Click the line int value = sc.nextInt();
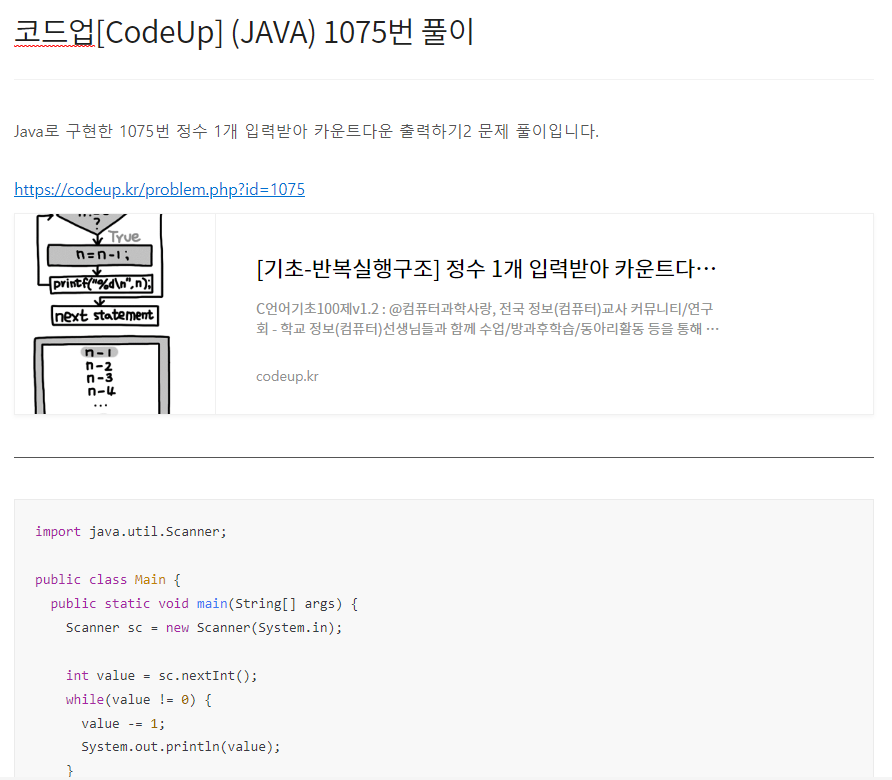 (x=162, y=675)
